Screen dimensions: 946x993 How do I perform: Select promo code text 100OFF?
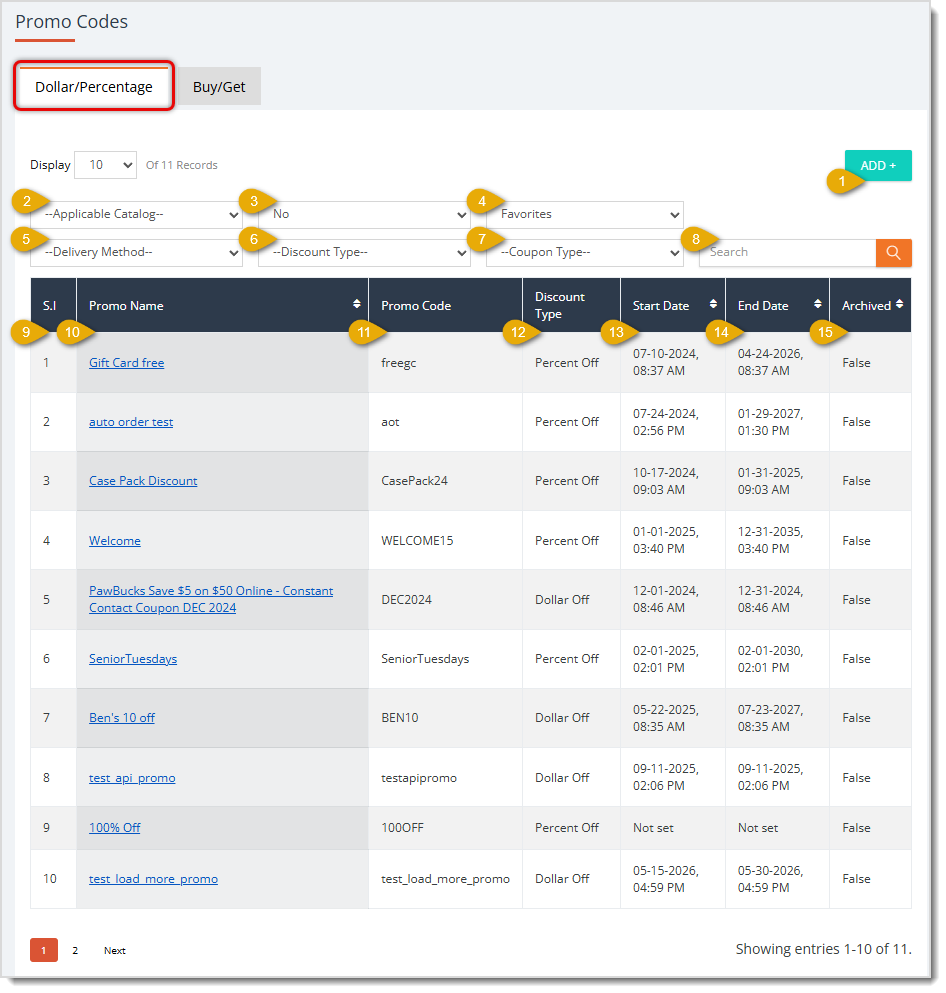click(402, 828)
